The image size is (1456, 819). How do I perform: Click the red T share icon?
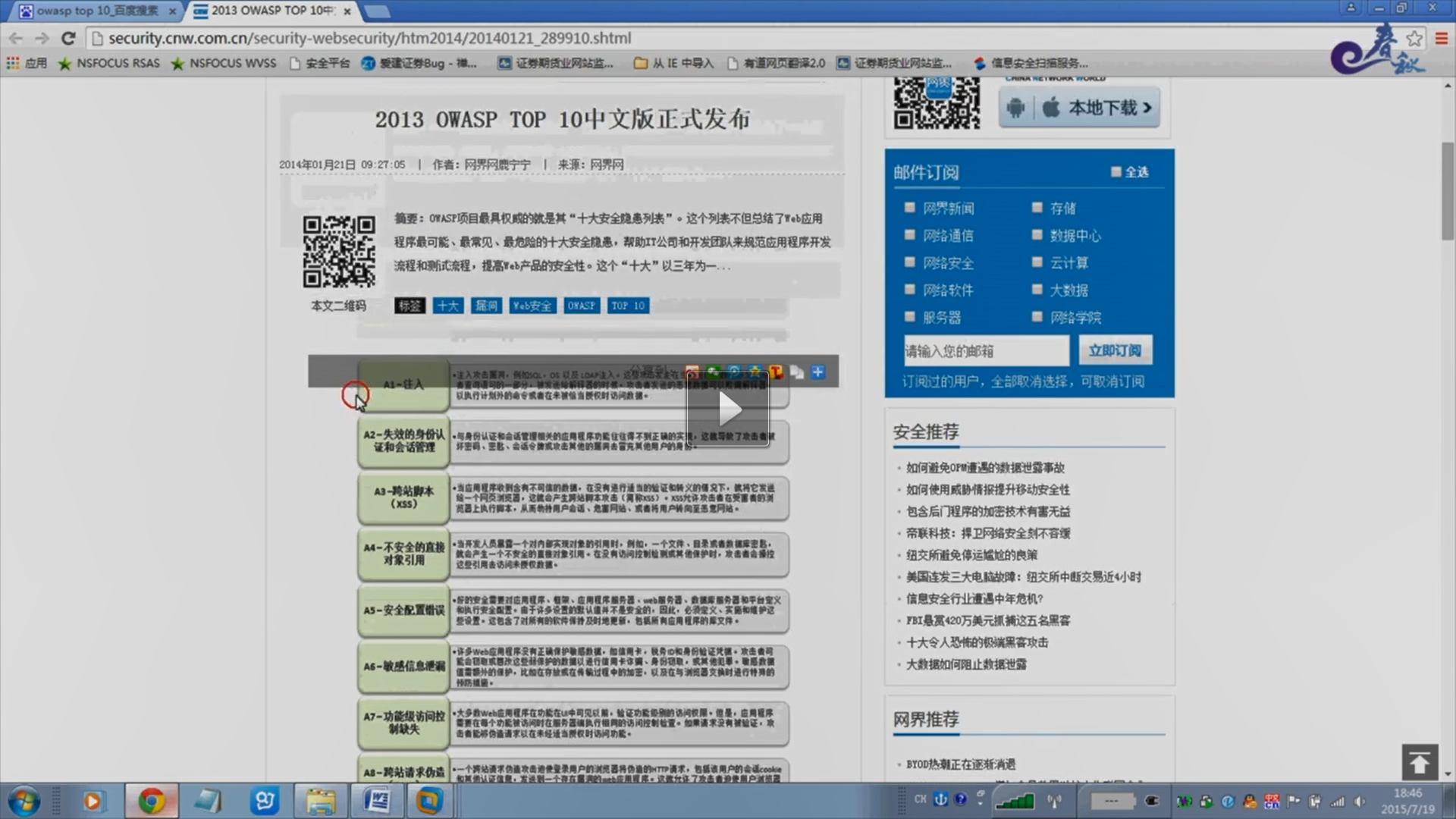tap(776, 372)
